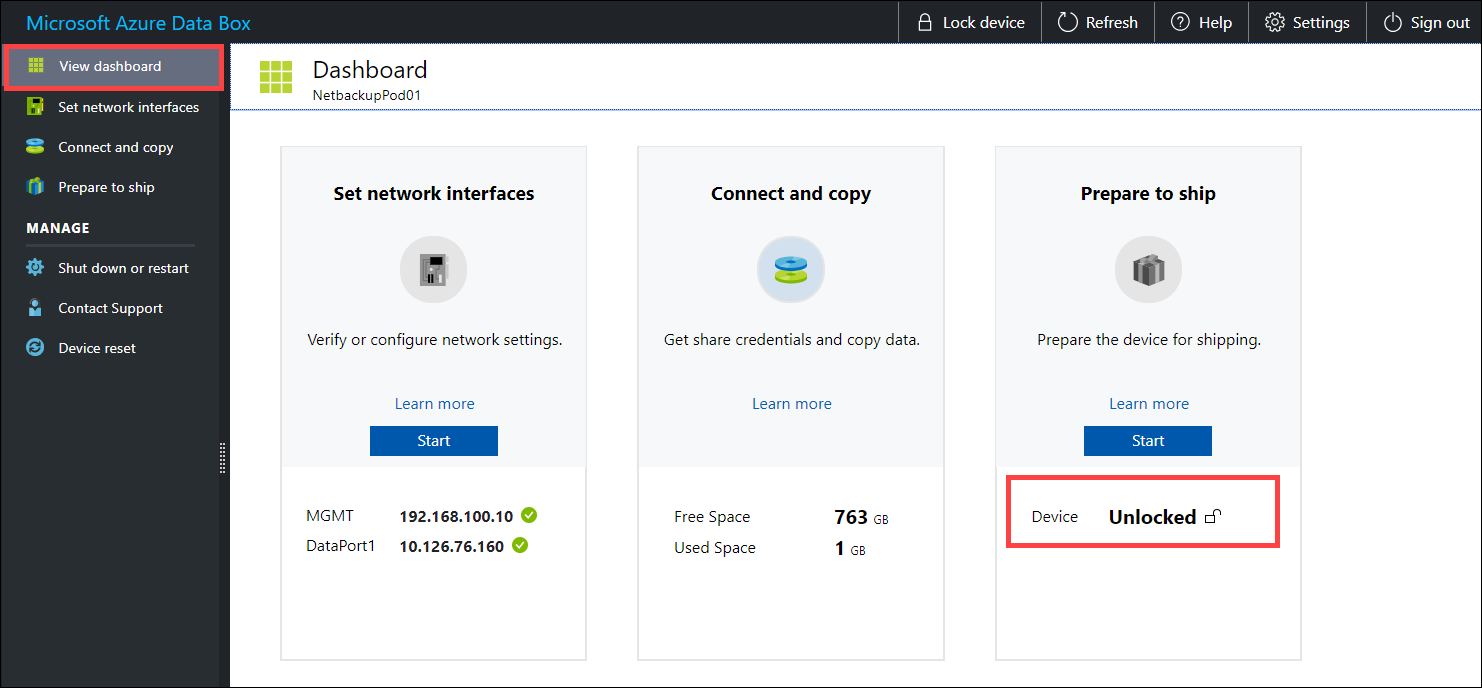The height and width of the screenshot is (688, 1482).
Task: Open Connect and copy from the sidebar icon
Action: coord(36,147)
